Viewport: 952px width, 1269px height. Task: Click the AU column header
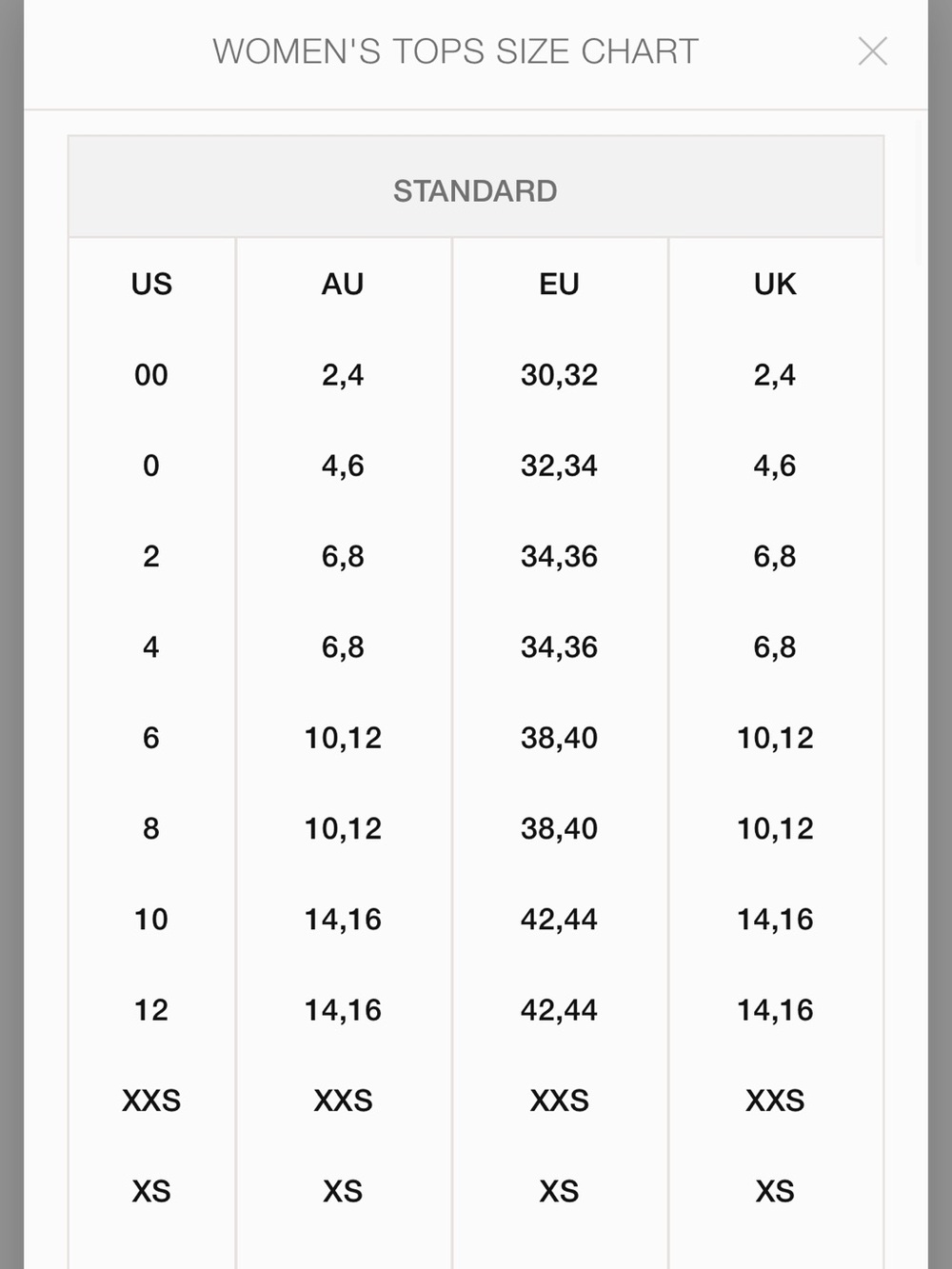(343, 284)
